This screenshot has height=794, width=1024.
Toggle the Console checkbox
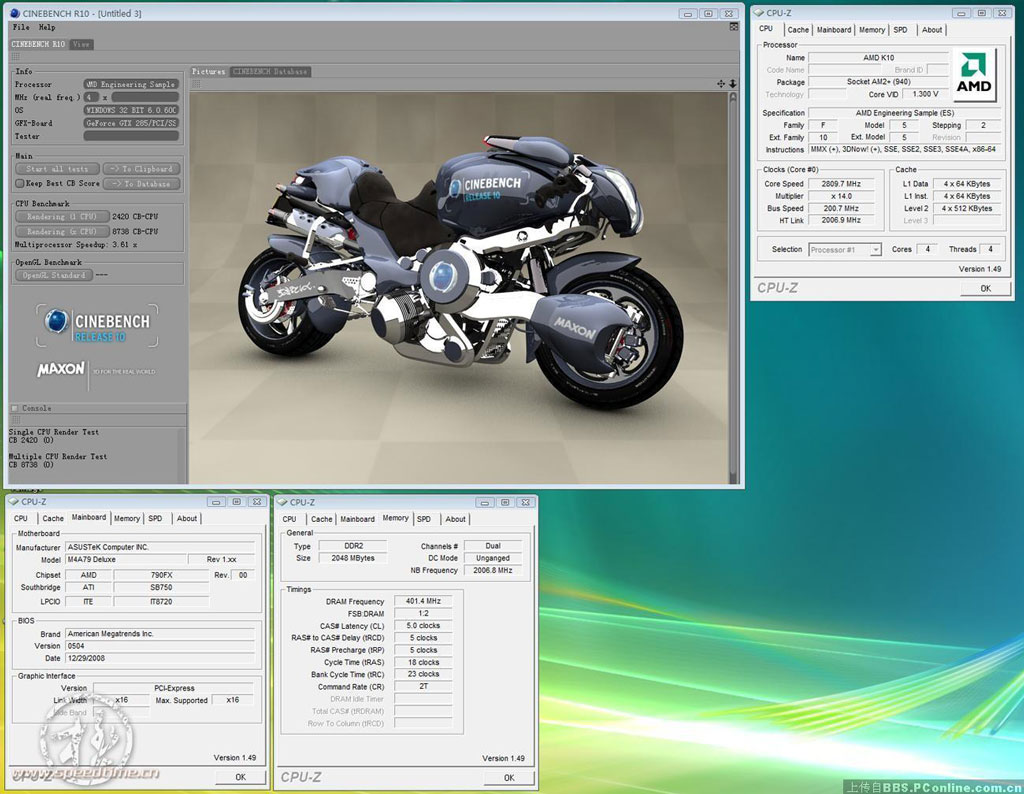[14, 408]
